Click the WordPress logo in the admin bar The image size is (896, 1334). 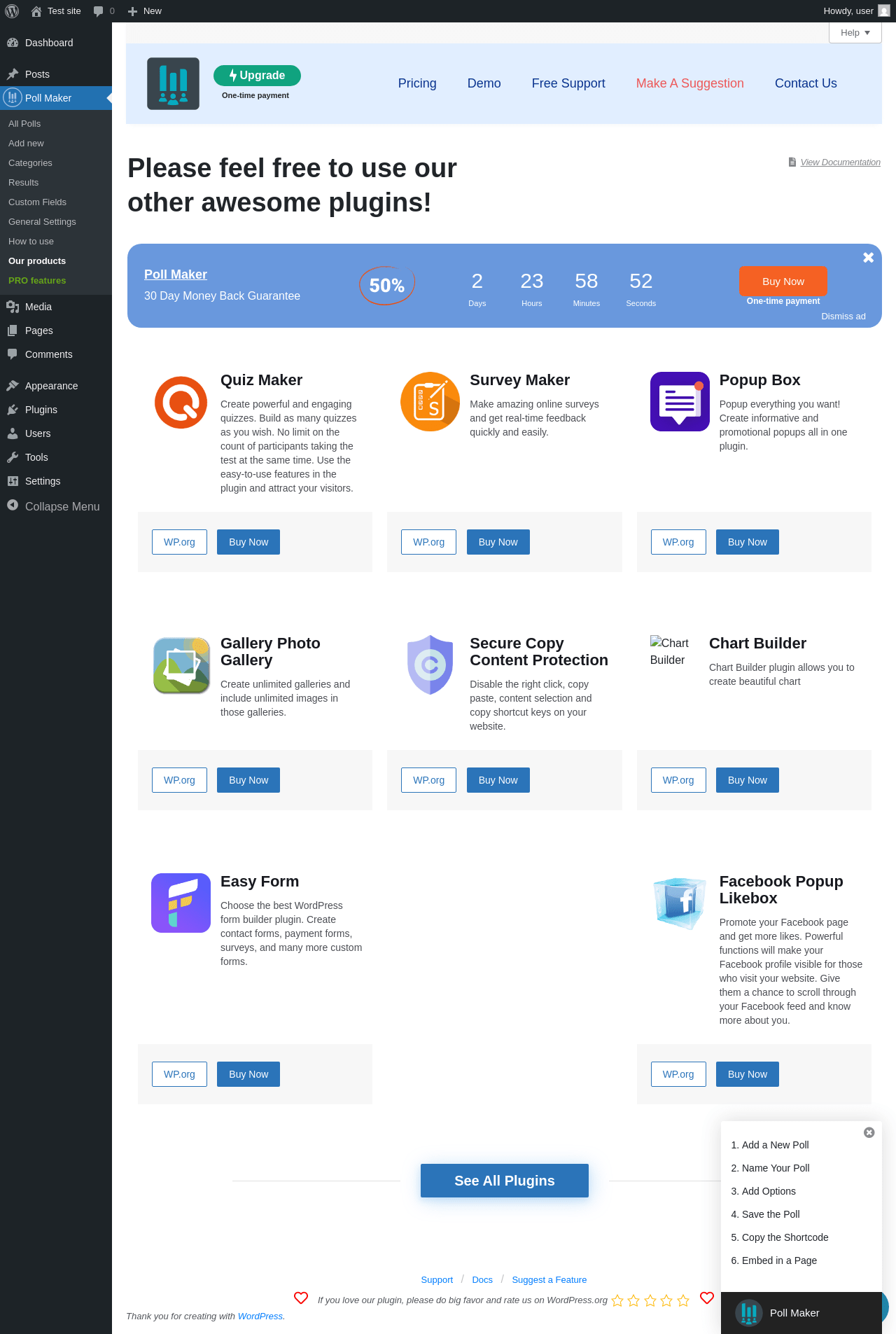pos(12,11)
